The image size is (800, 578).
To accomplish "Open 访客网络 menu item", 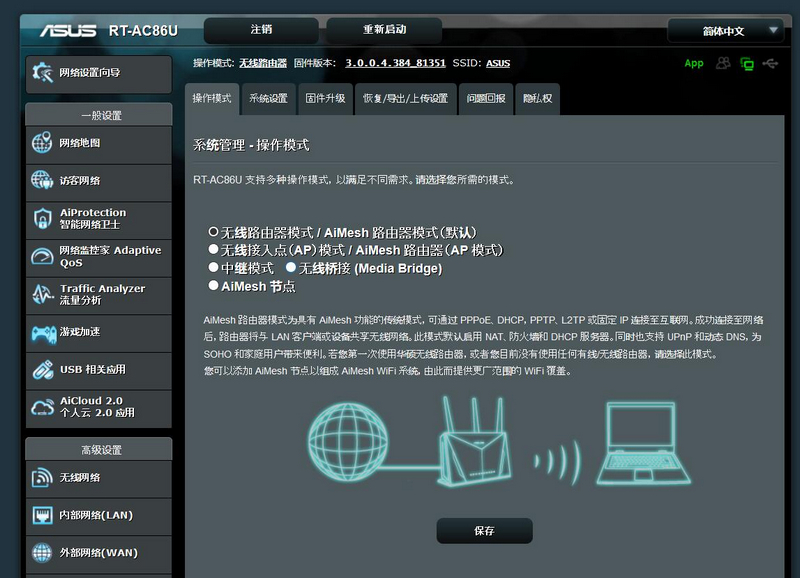I will pos(98,182).
